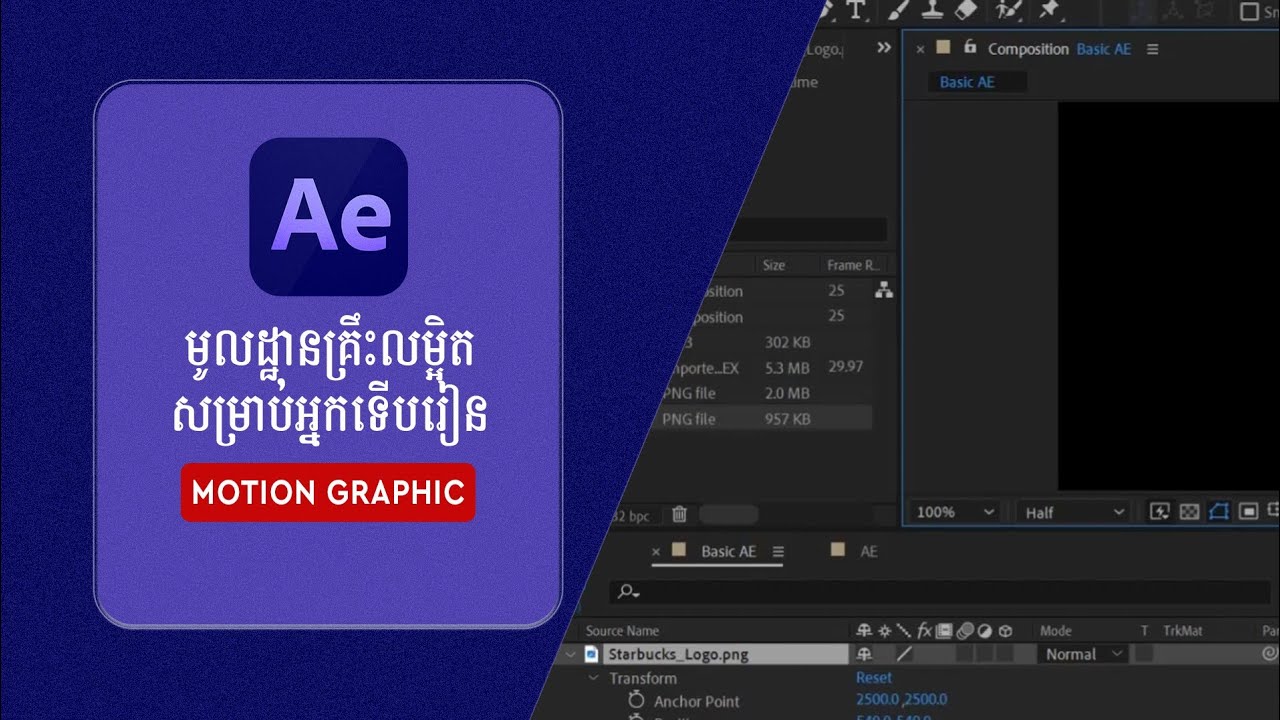Open the Fast Previews options icon
This screenshot has width=1280, height=720.
[x=1159, y=512]
